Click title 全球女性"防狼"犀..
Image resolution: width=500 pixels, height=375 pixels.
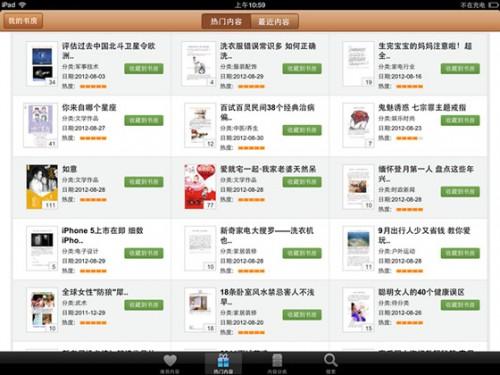(95, 292)
